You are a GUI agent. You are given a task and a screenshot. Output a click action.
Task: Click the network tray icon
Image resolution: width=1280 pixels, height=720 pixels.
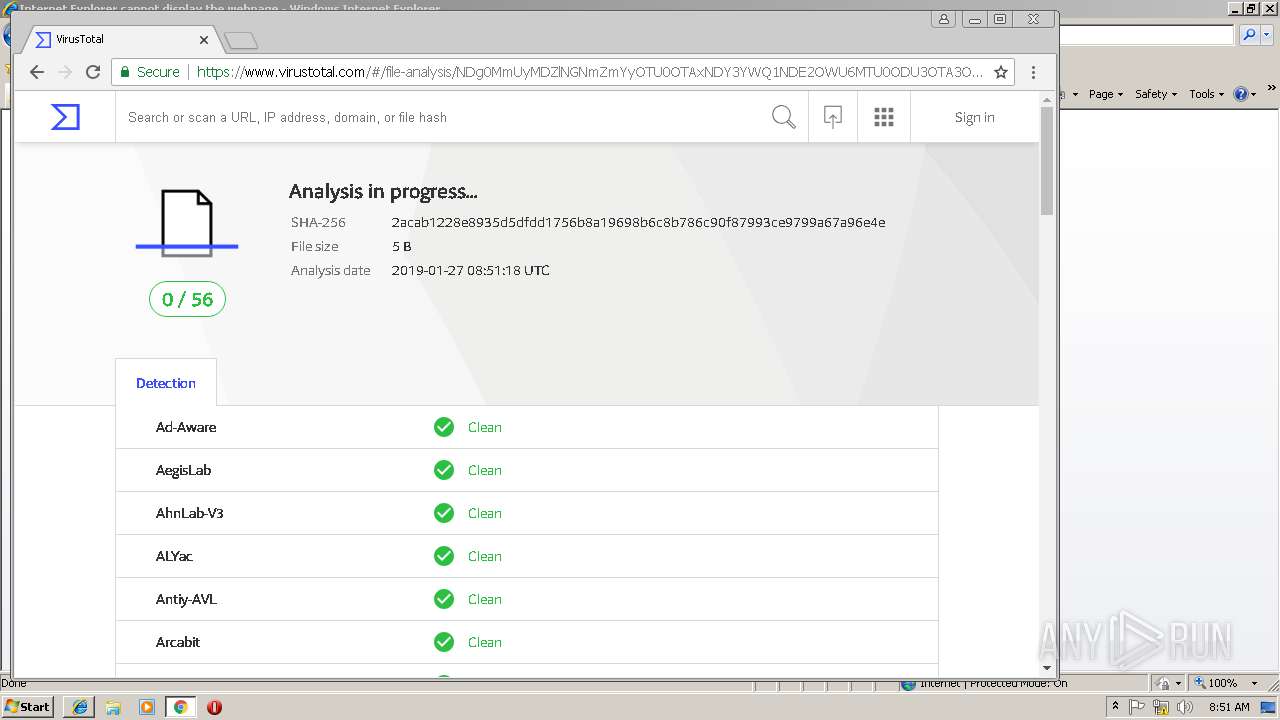click(x=1161, y=707)
